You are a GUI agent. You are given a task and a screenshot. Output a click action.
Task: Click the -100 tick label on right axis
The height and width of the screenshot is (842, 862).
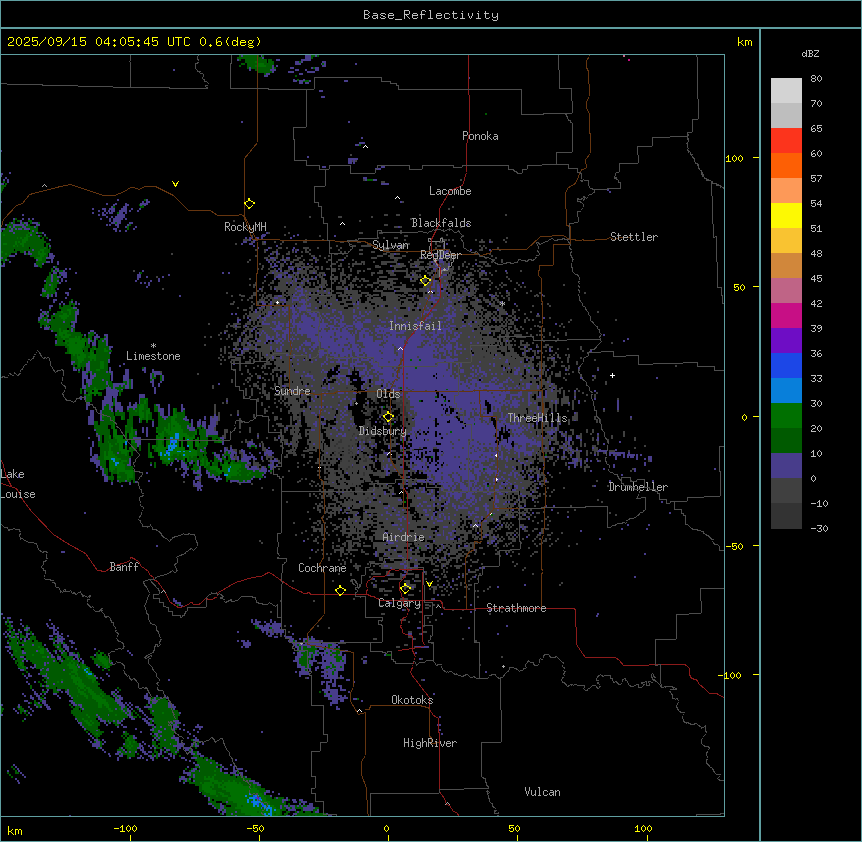pyautogui.click(x=730, y=675)
